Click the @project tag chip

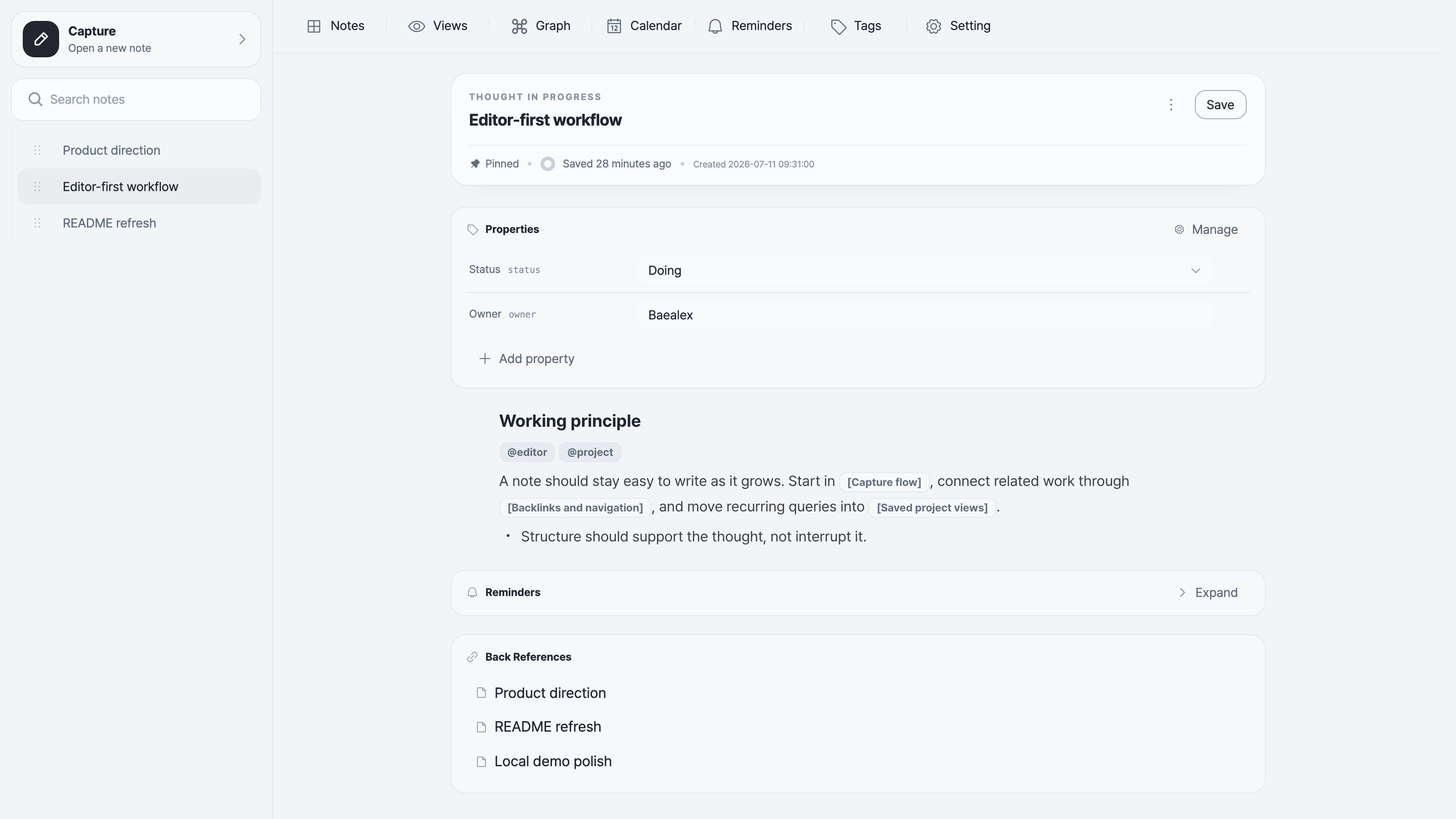[590, 452]
